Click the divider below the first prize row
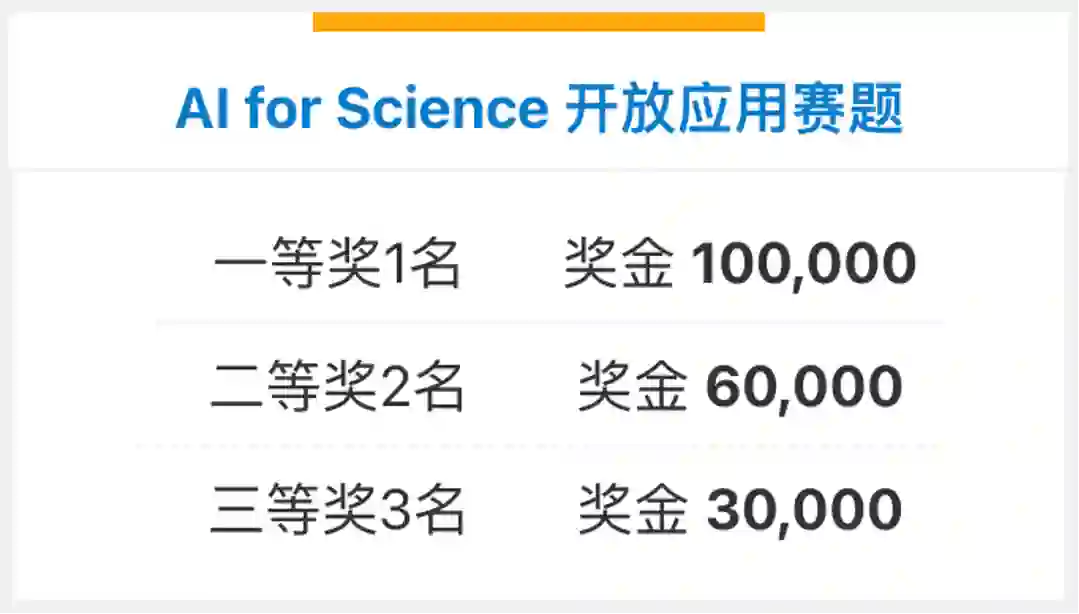The width and height of the screenshot is (1079, 614). point(548,323)
